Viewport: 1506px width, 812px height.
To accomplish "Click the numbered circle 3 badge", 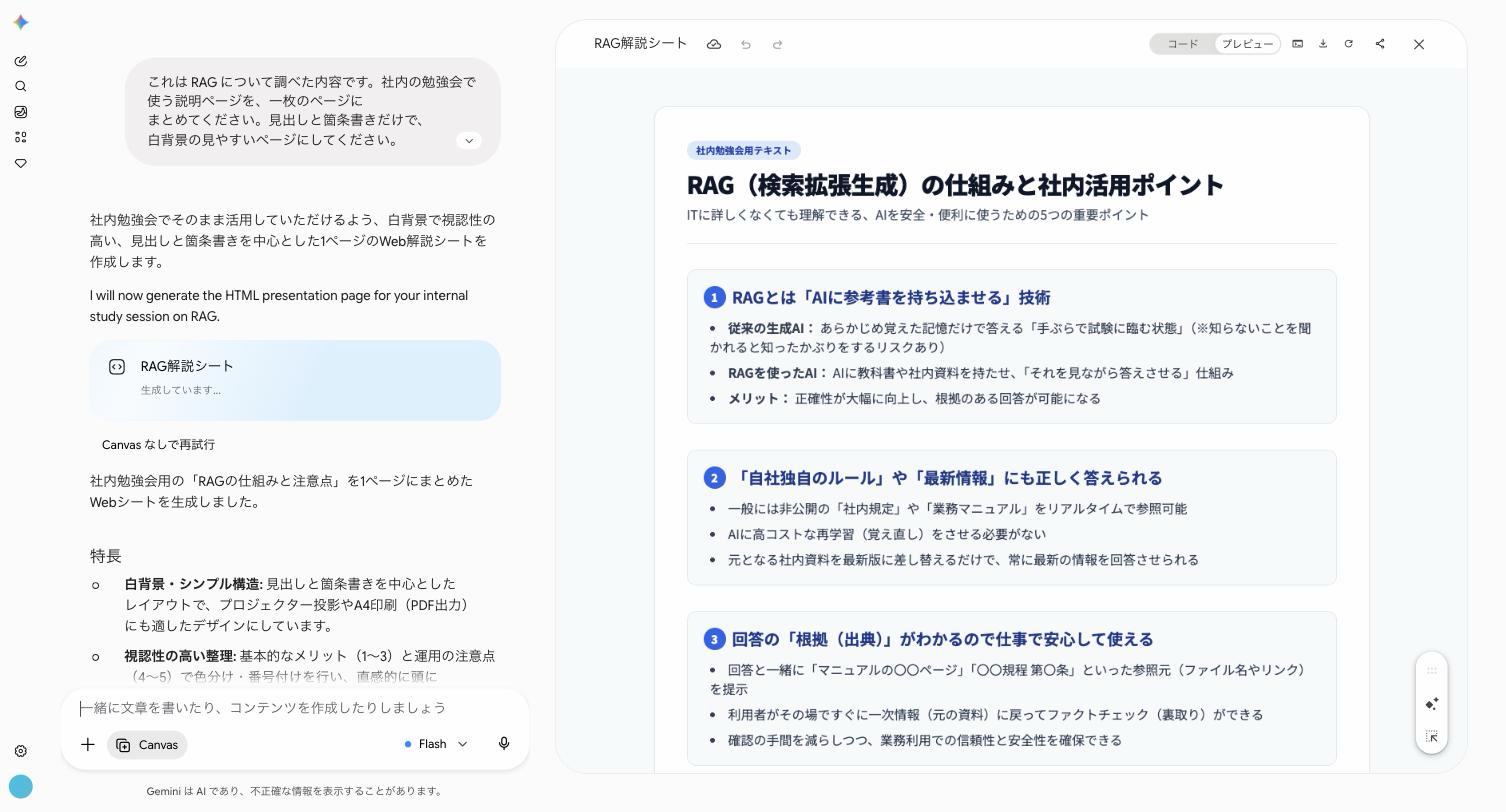I will pos(714,639).
